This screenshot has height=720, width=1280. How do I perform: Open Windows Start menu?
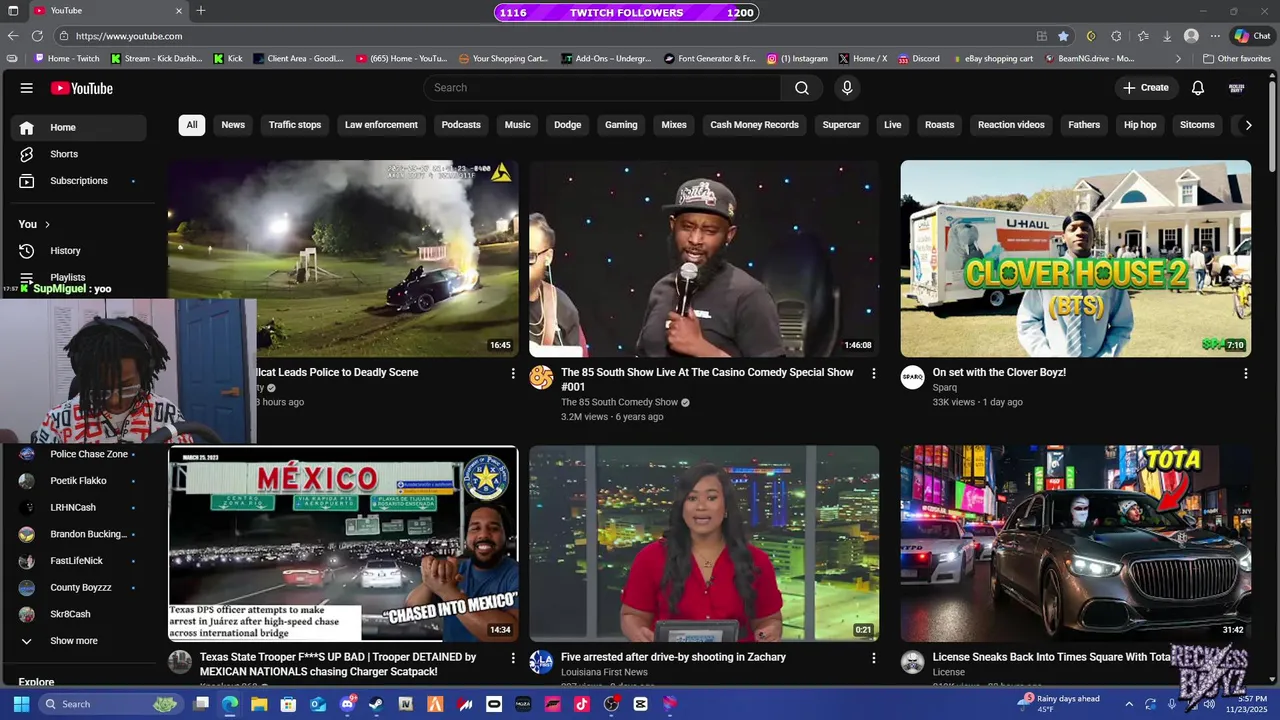[21, 704]
